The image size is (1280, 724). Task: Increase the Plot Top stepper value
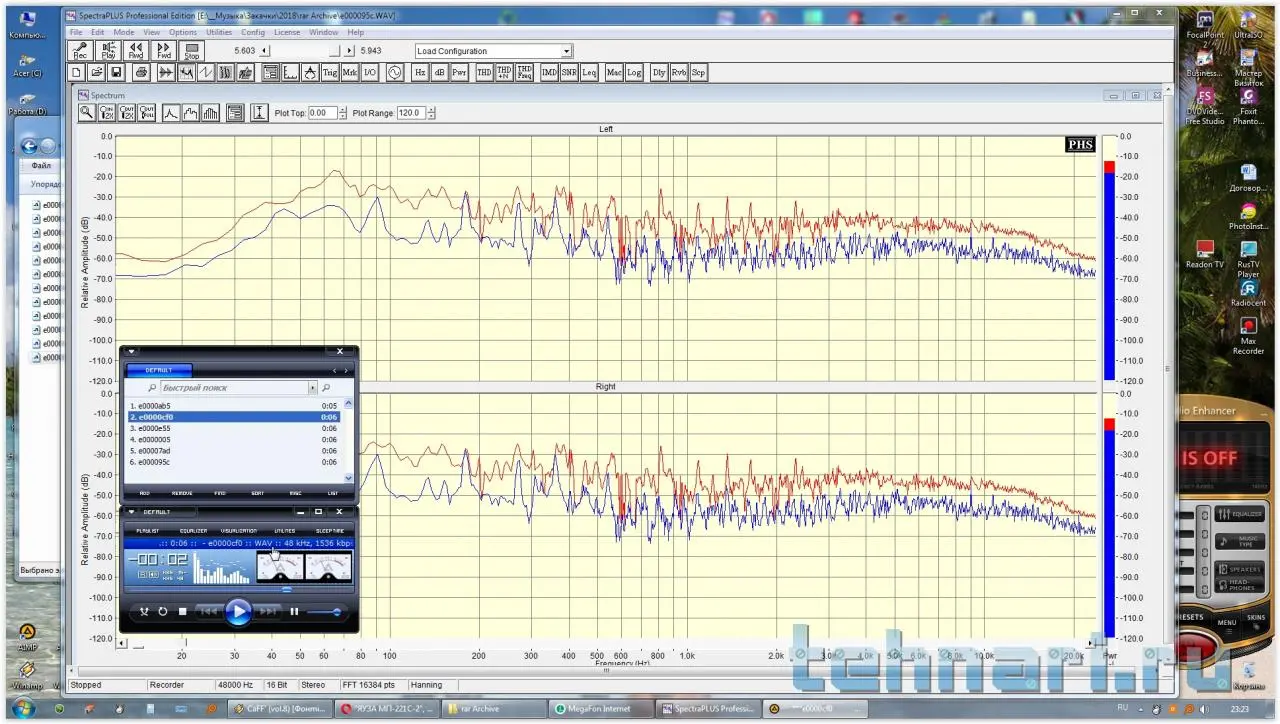[343, 110]
